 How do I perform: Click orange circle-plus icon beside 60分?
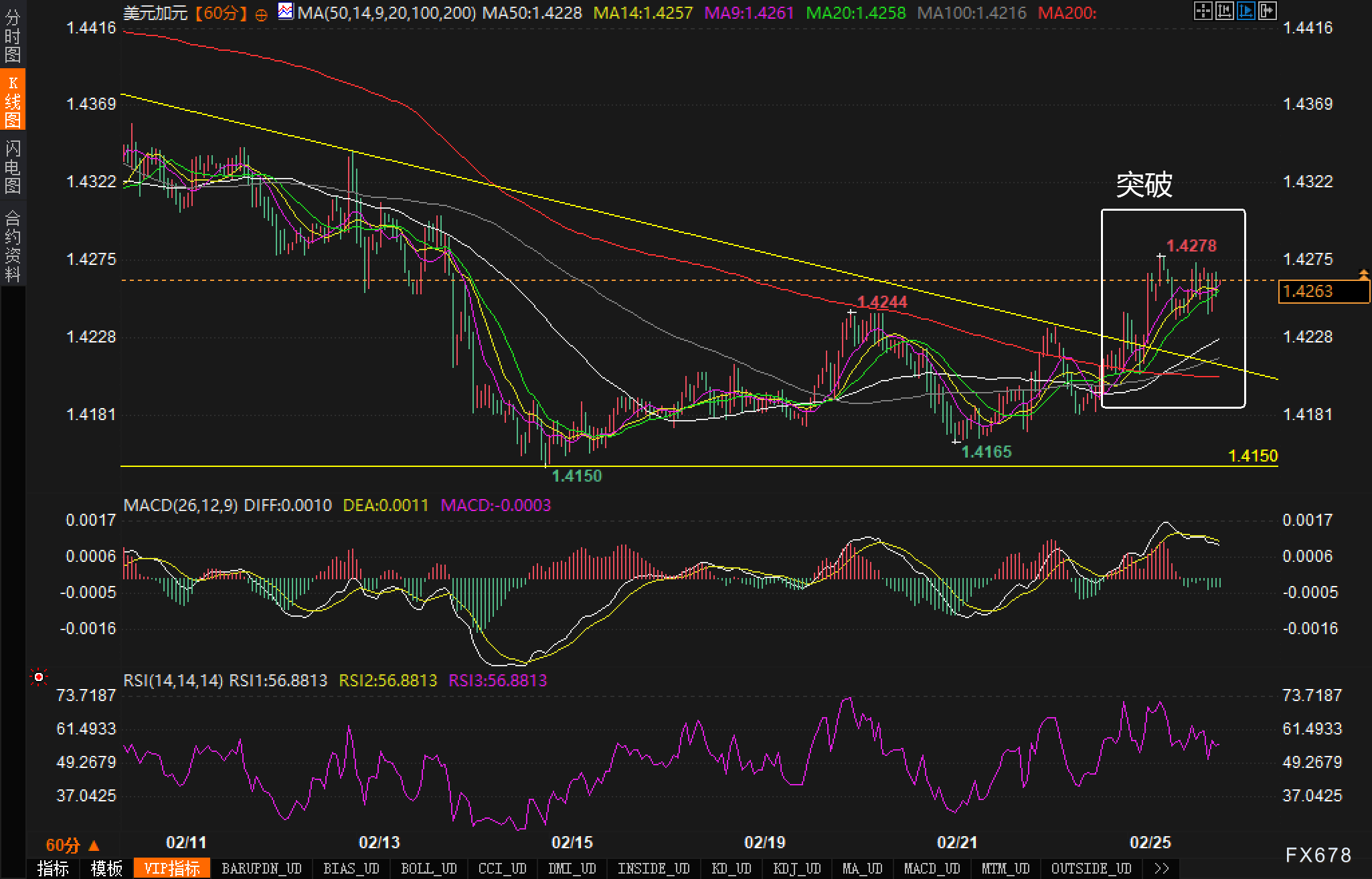click(x=262, y=14)
